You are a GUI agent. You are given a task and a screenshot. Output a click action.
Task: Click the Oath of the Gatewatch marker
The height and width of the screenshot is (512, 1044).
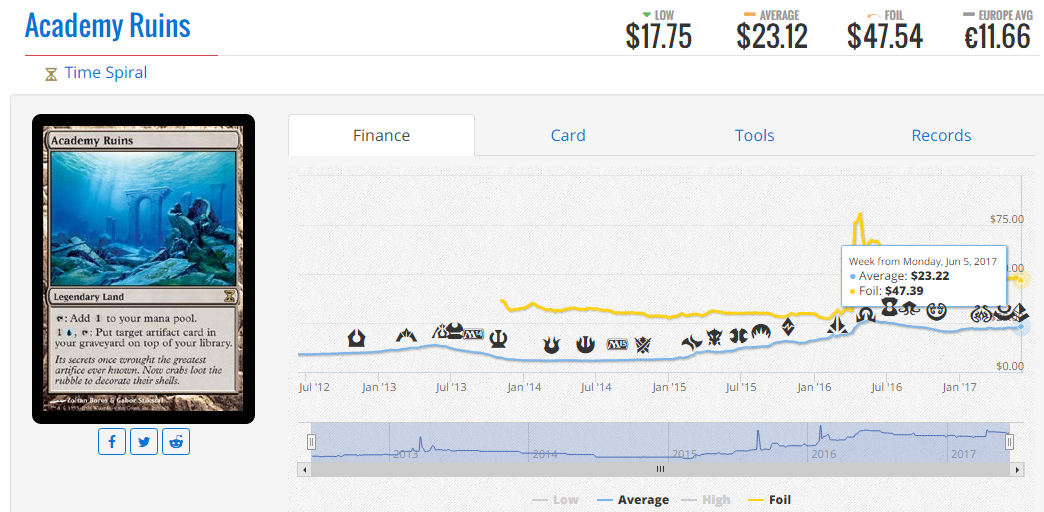[837, 326]
